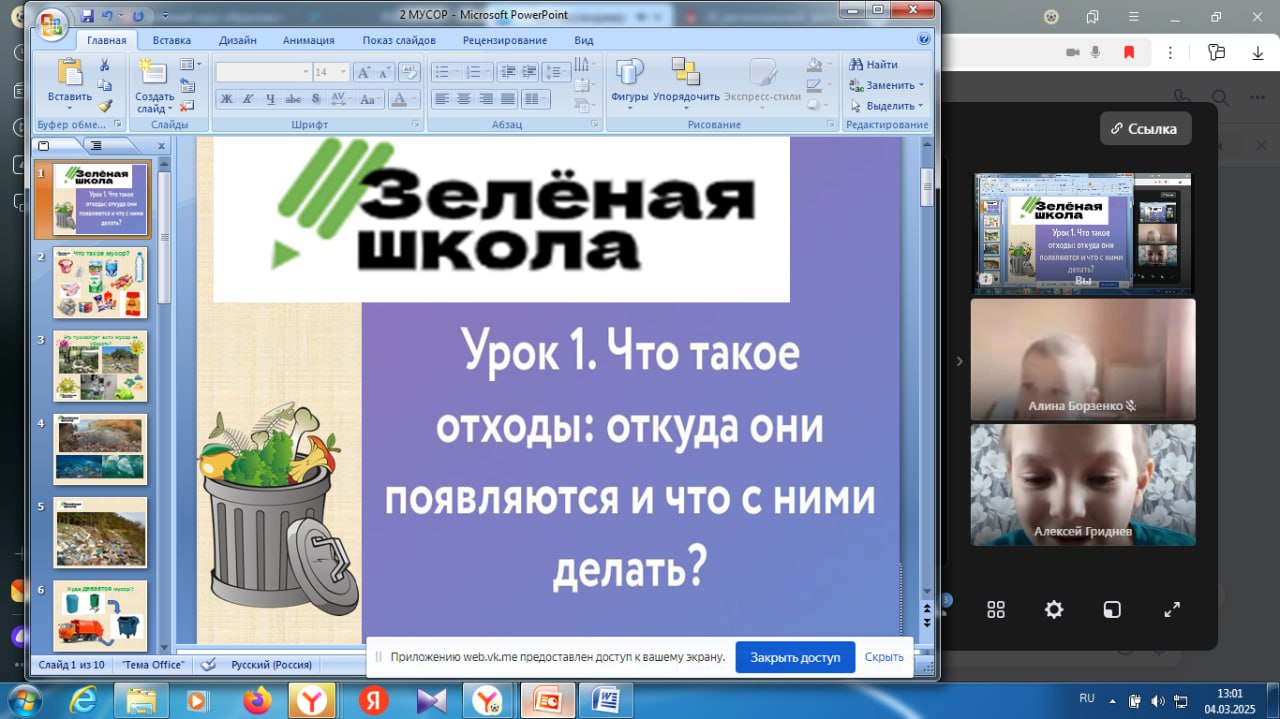The width and height of the screenshot is (1280, 719).
Task: Clear all formatting icon in font group
Action: (408, 72)
